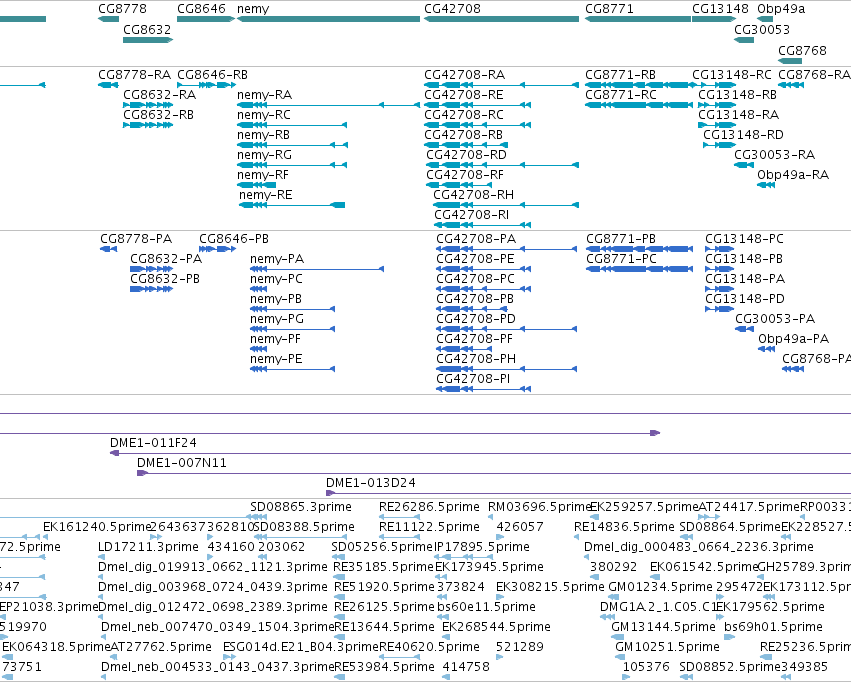Select transcript CG8771-RC

pos(639,105)
